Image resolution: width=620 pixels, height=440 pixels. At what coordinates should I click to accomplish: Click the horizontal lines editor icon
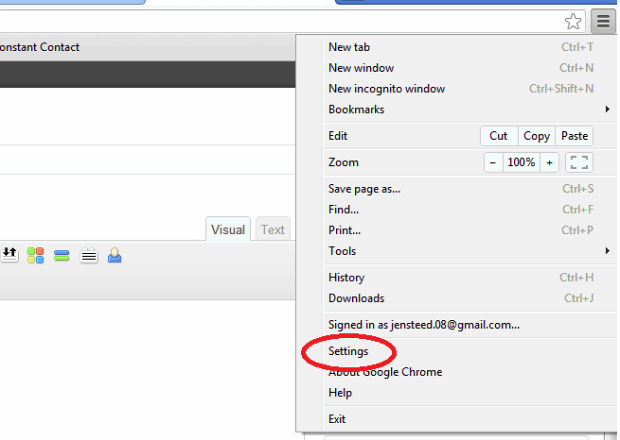(89, 256)
